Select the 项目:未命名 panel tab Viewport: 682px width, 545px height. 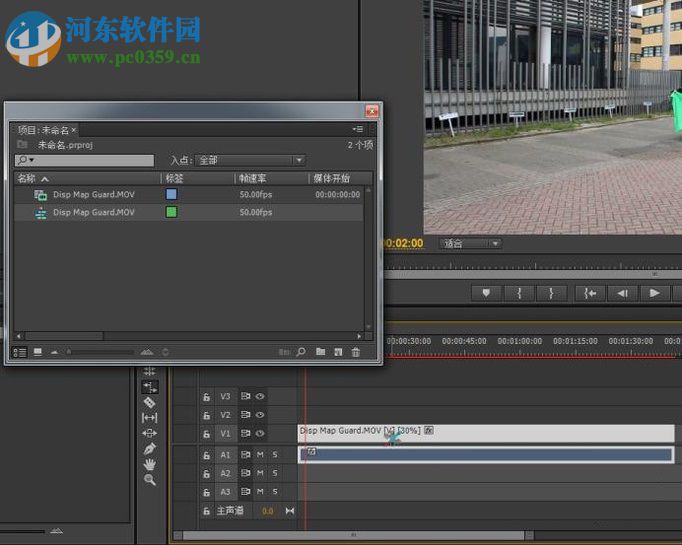(47, 130)
